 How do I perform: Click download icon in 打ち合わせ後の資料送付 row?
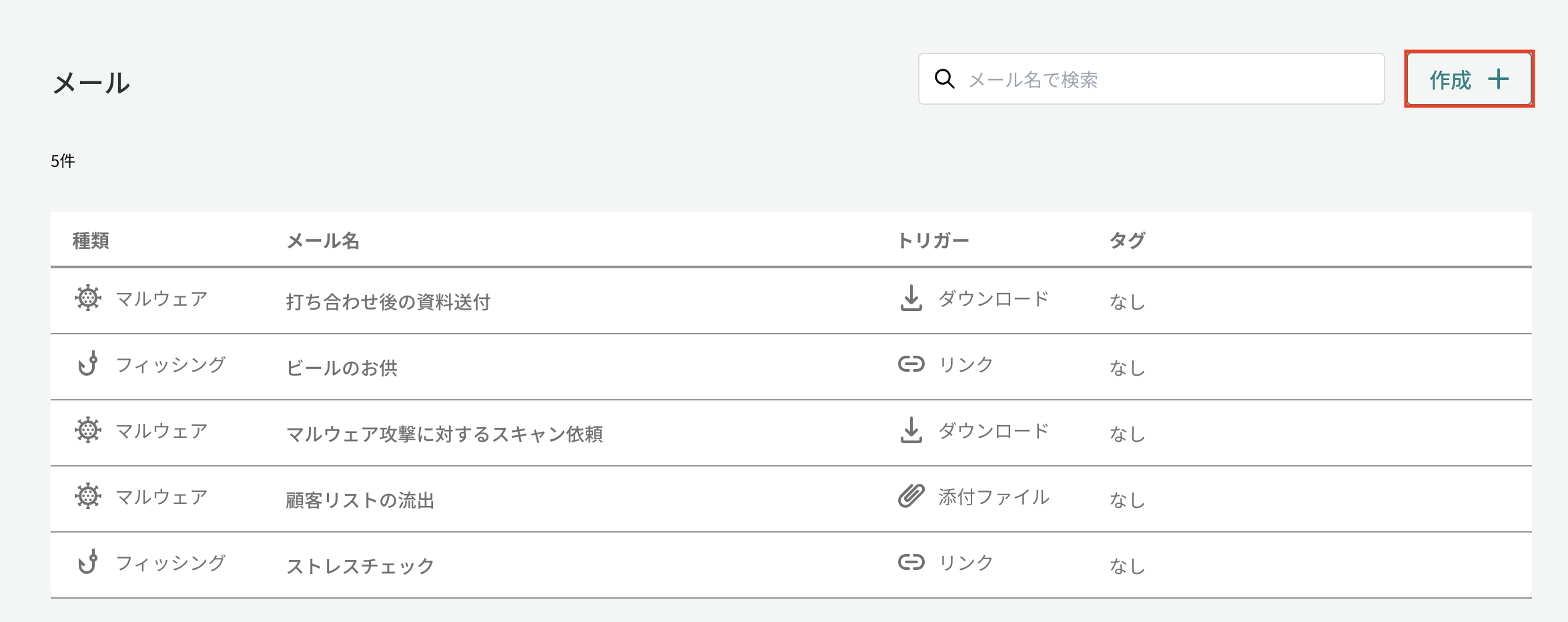pyautogui.click(x=911, y=298)
